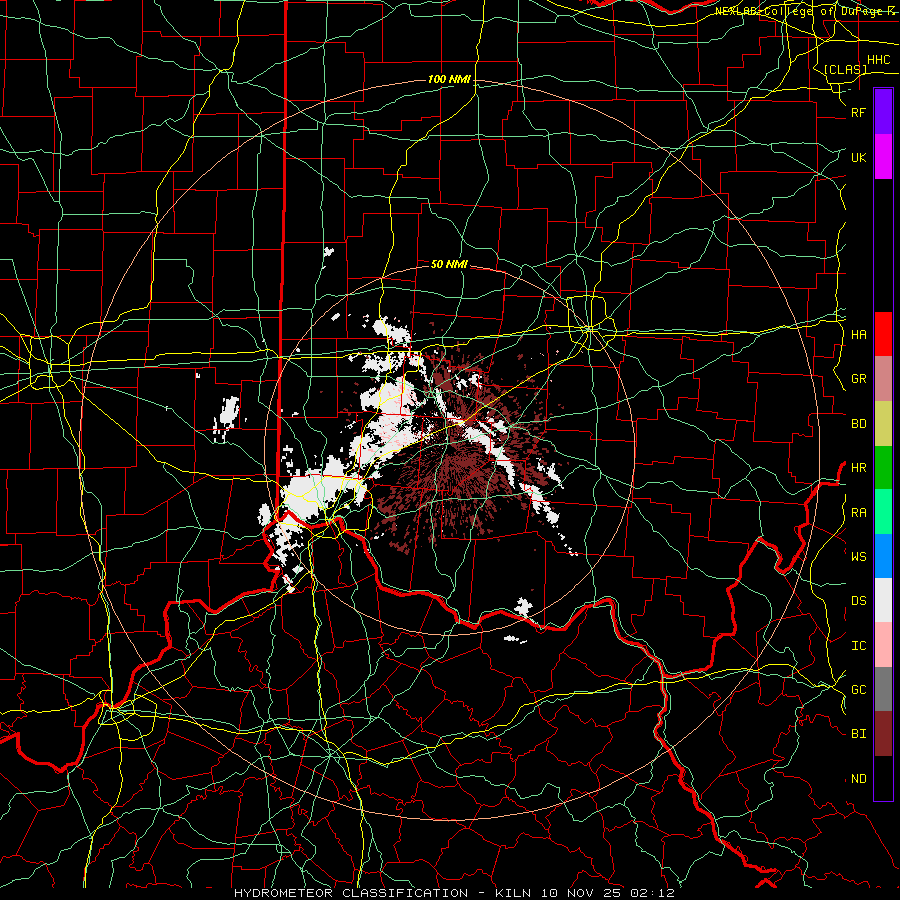Click the DS legend label
Image resolution: width=900 pixels, height=900 pixels.
click(x=858, y=601)
